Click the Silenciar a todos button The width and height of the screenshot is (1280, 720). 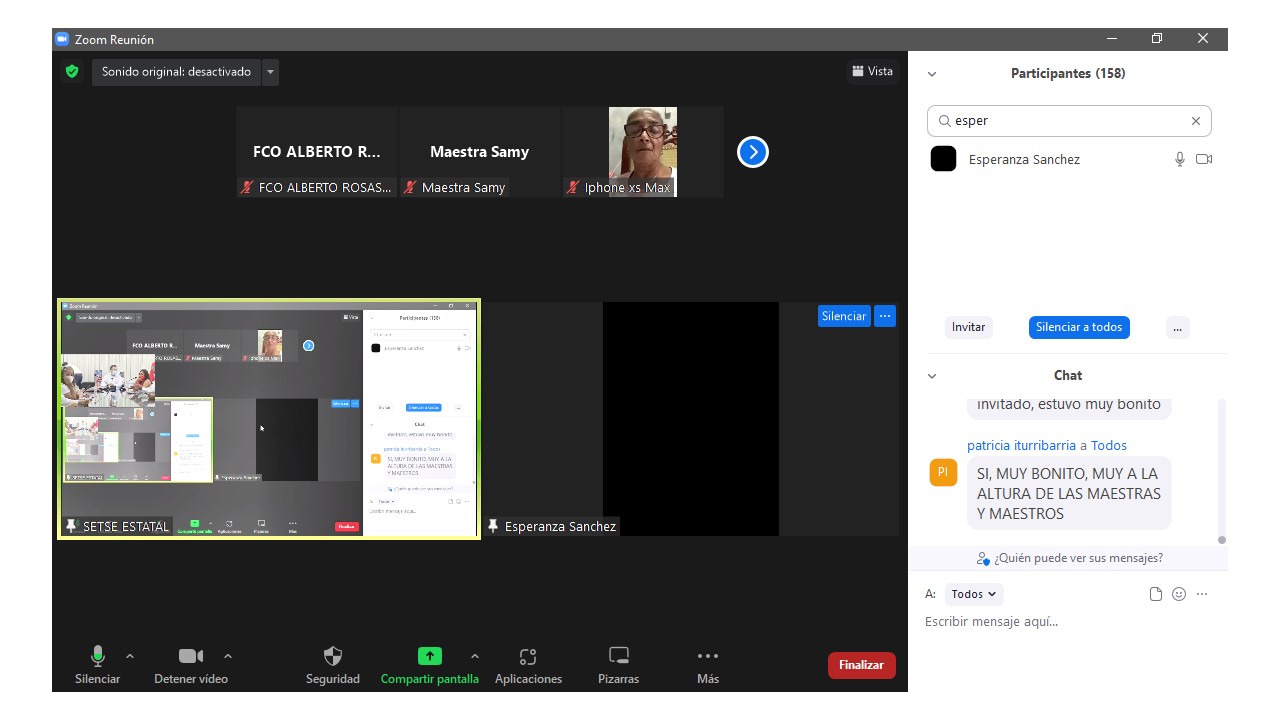point(1079,327)
